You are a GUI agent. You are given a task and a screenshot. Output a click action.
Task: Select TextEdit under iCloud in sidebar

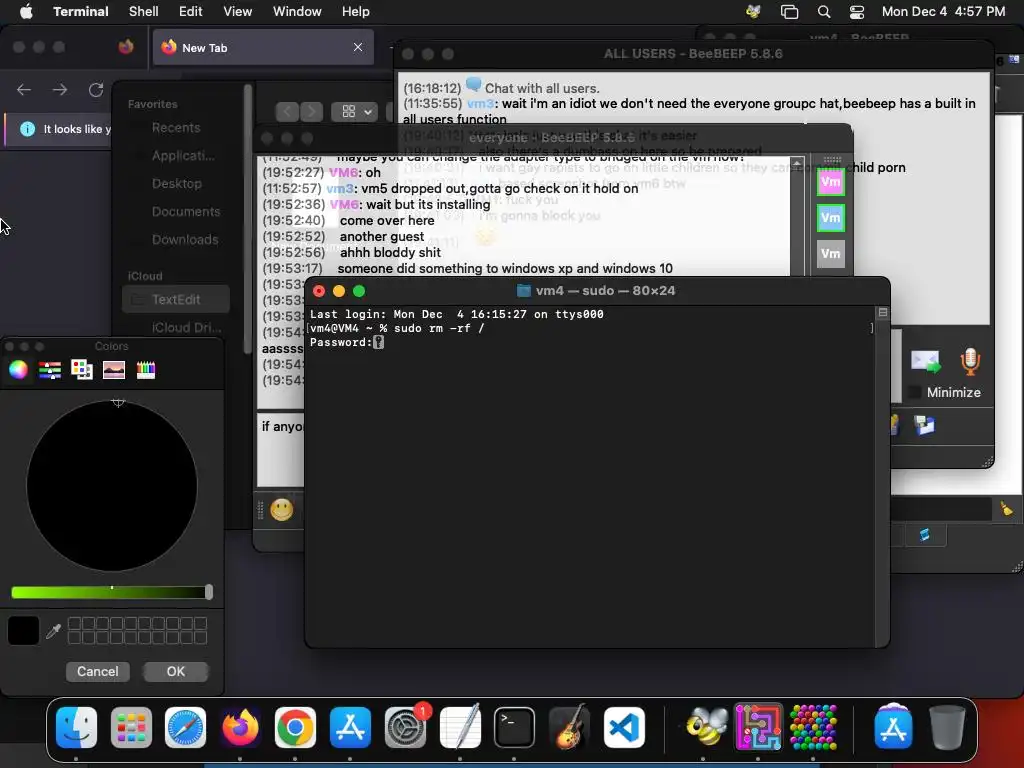pos(176,299)
